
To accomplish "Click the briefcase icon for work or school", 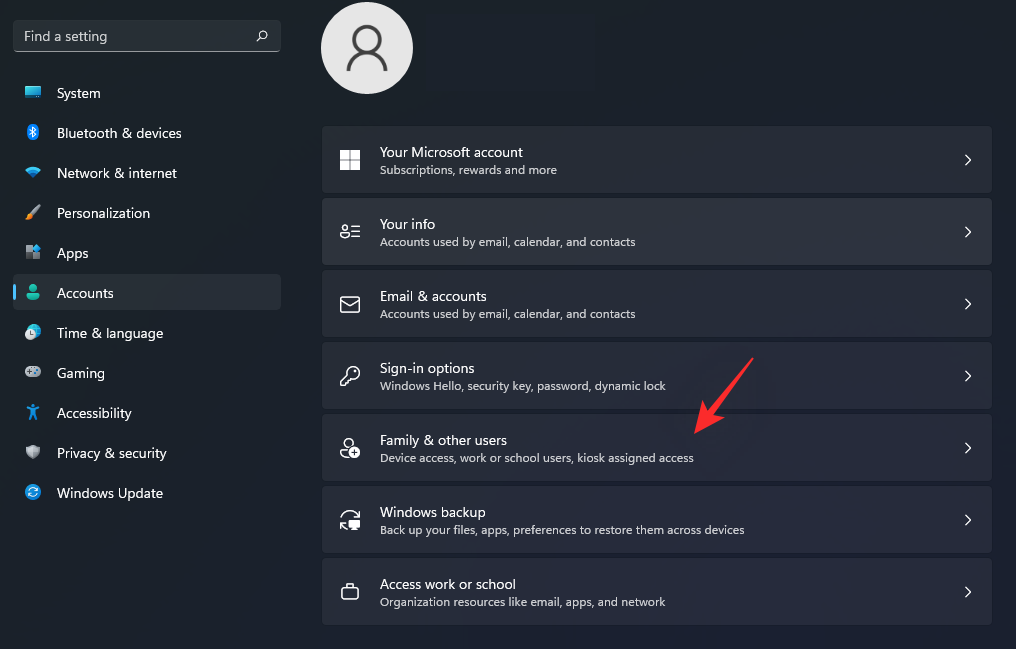I will (350, 591).
